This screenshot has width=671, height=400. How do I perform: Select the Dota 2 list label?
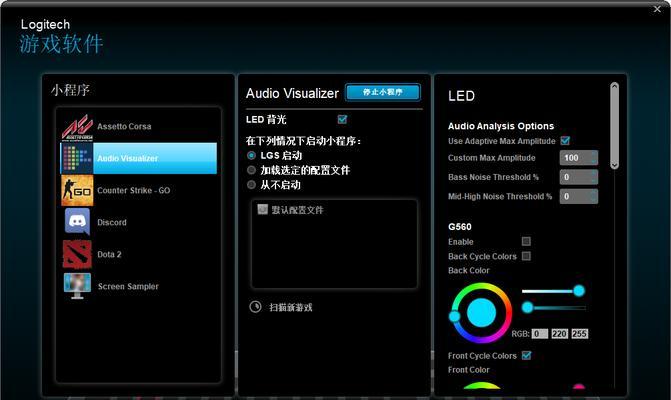[x=109, y=254]
